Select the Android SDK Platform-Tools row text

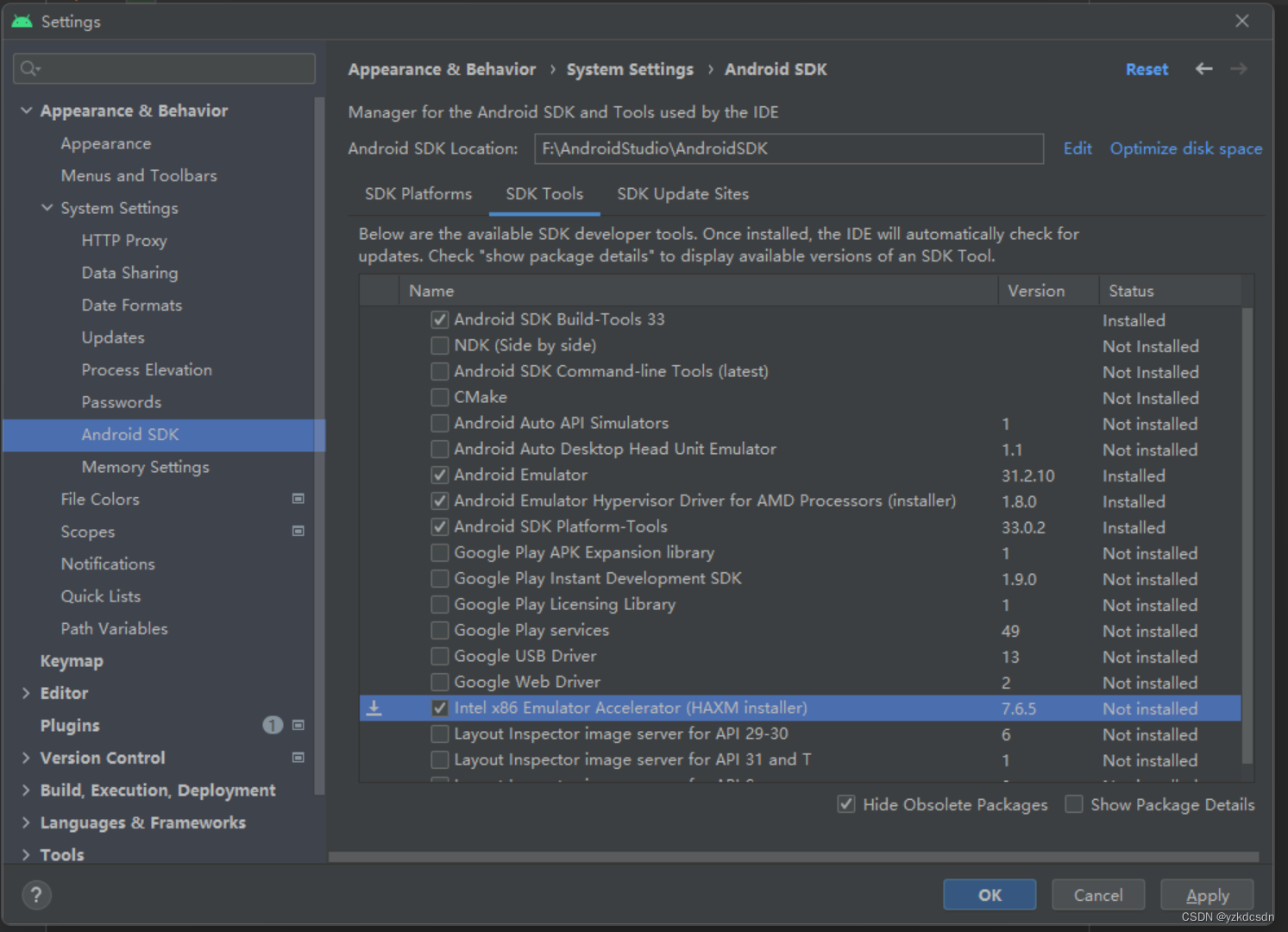pos(561,526)
